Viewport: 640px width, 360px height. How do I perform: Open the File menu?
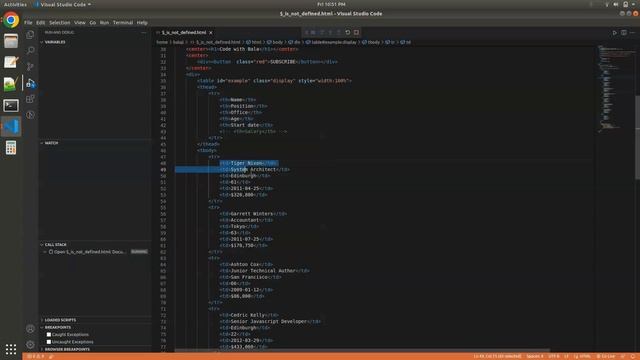coord(28,22)
